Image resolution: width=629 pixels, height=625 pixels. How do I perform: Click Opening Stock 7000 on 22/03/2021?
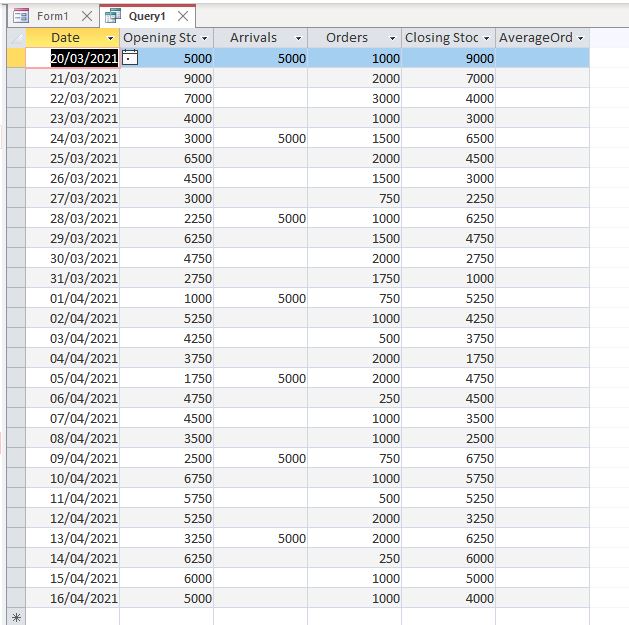pyautogui.click(x=166, y=98)
